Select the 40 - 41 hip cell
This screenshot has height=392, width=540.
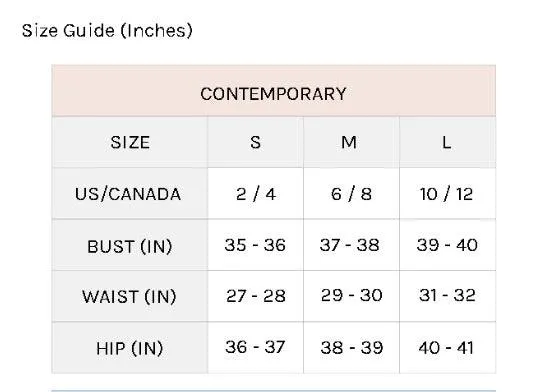447,348
